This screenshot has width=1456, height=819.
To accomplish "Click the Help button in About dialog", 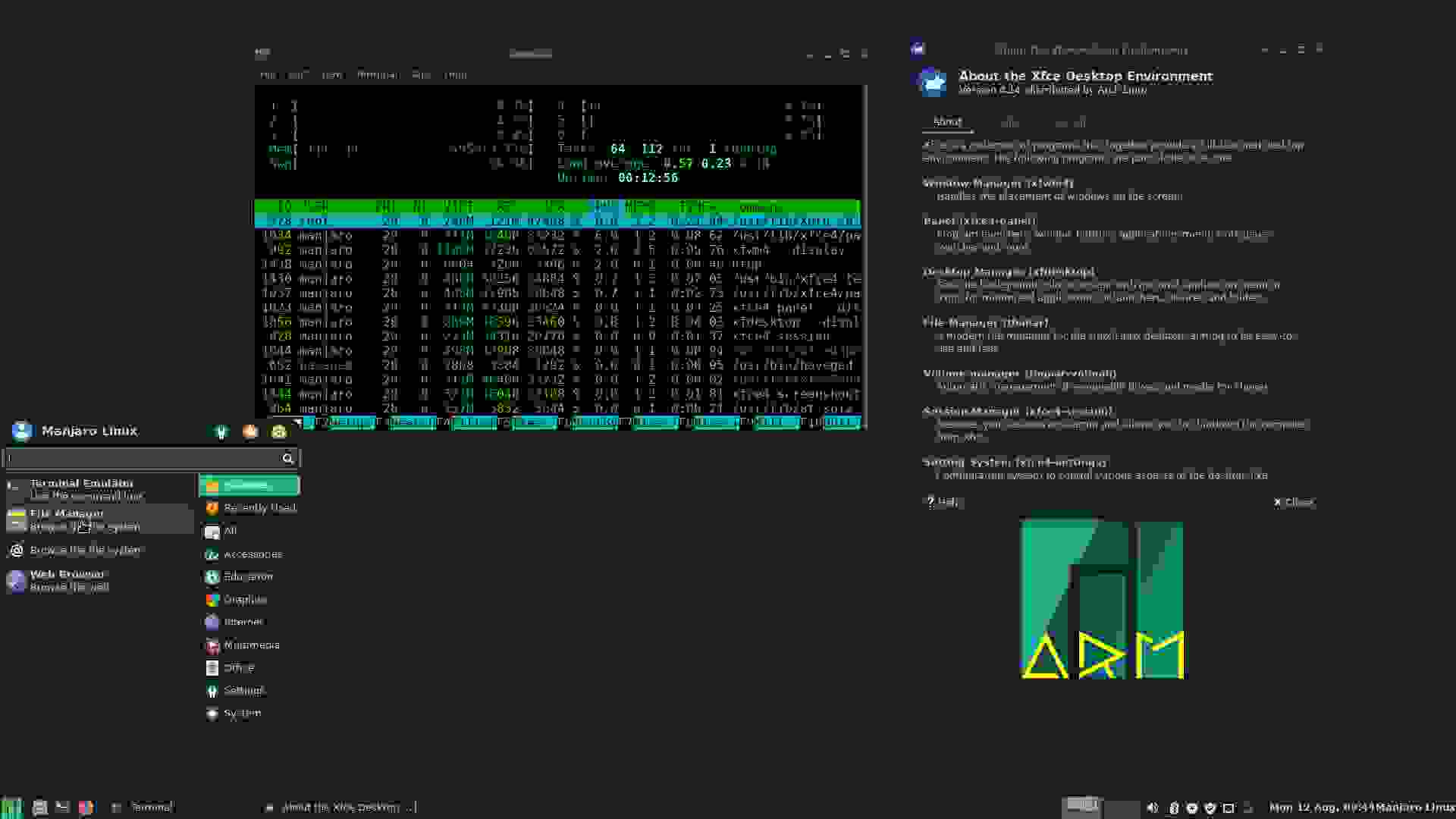I will pyautogui.click(x=943, y=501).
